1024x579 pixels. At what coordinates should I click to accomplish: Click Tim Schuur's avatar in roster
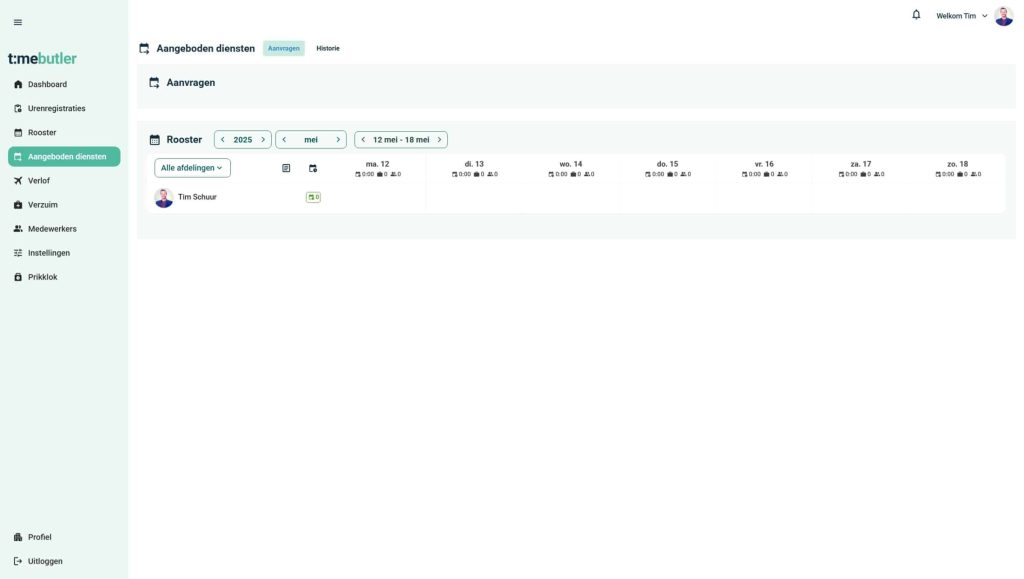(x=164, y=197)
